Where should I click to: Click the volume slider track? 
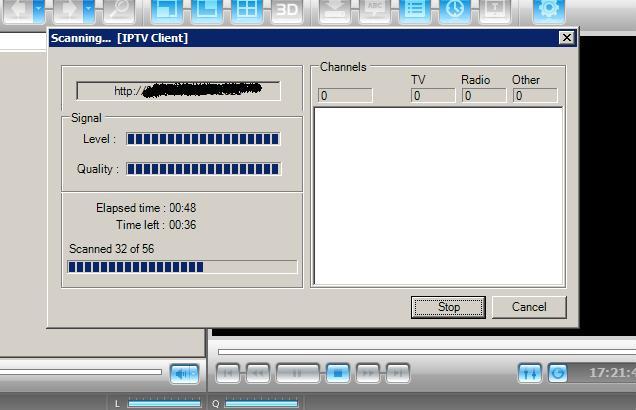click(80, 372)
